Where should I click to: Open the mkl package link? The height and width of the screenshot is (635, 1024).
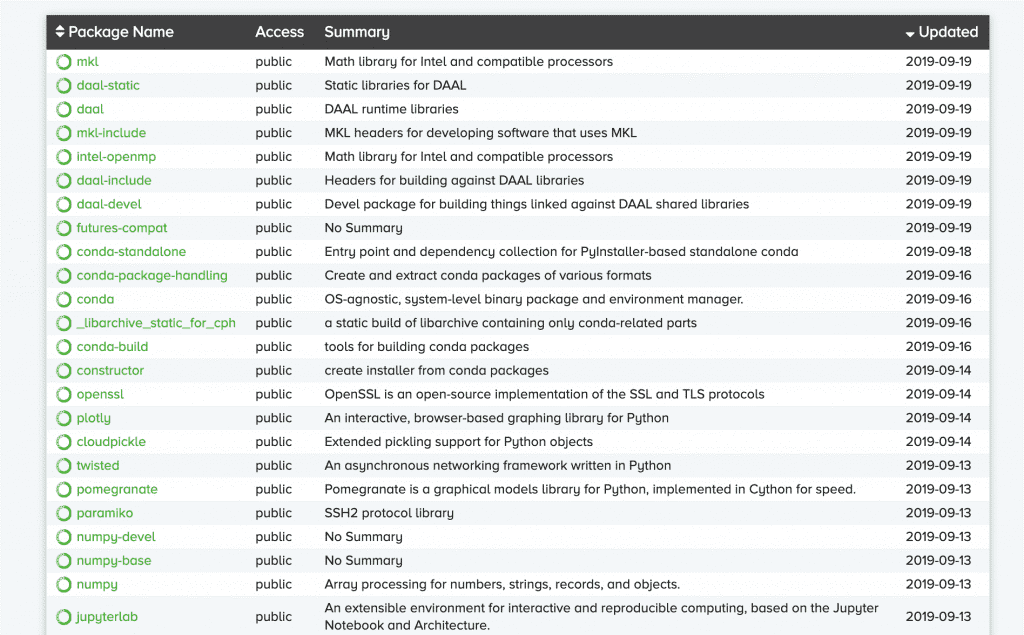point(88,61)
